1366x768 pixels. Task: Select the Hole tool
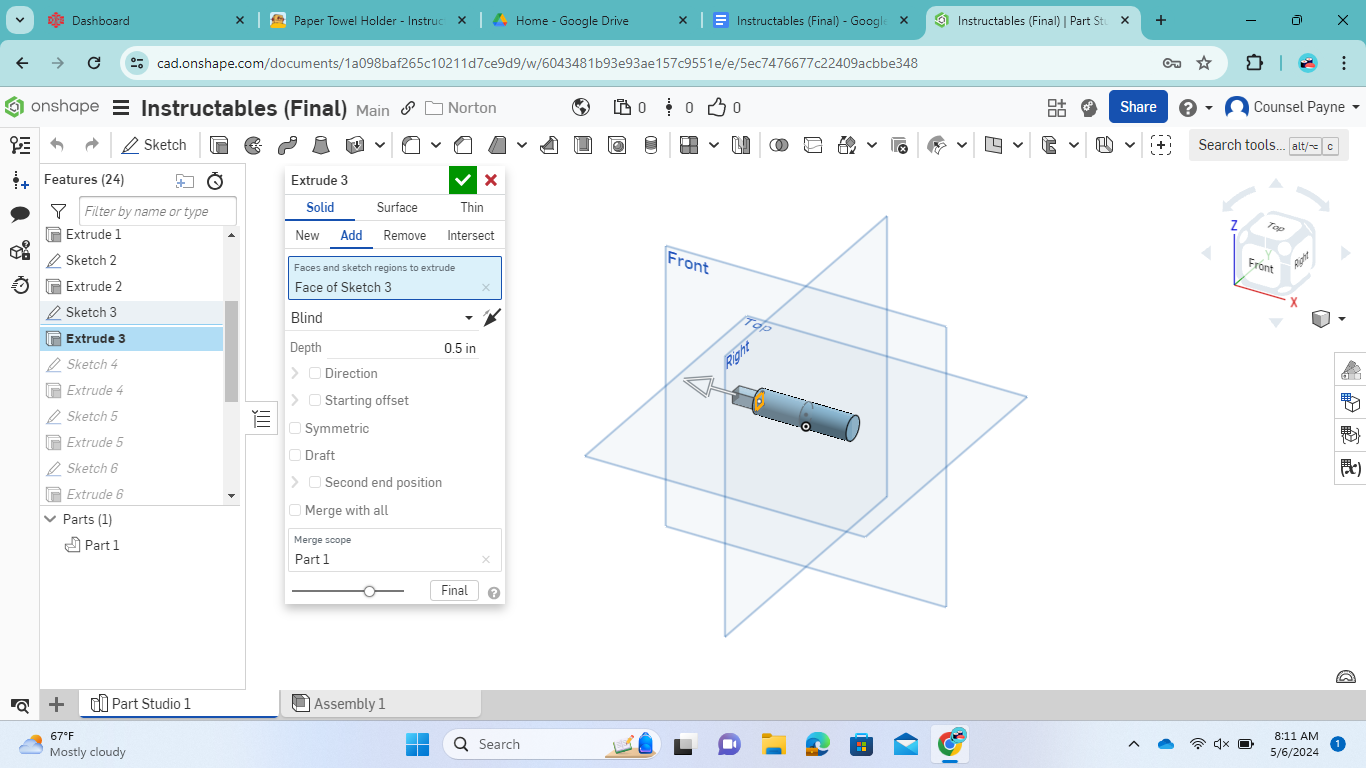[x=617, y=145]
